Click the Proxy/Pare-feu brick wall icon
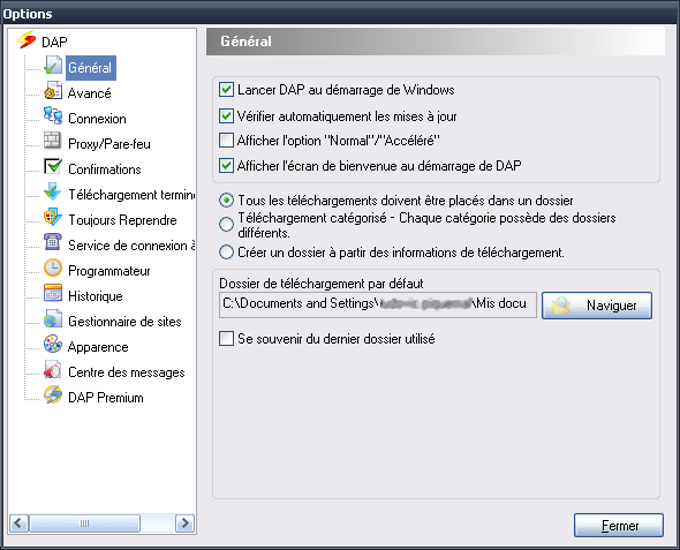The image size is (680, 550). coord(52,141)
